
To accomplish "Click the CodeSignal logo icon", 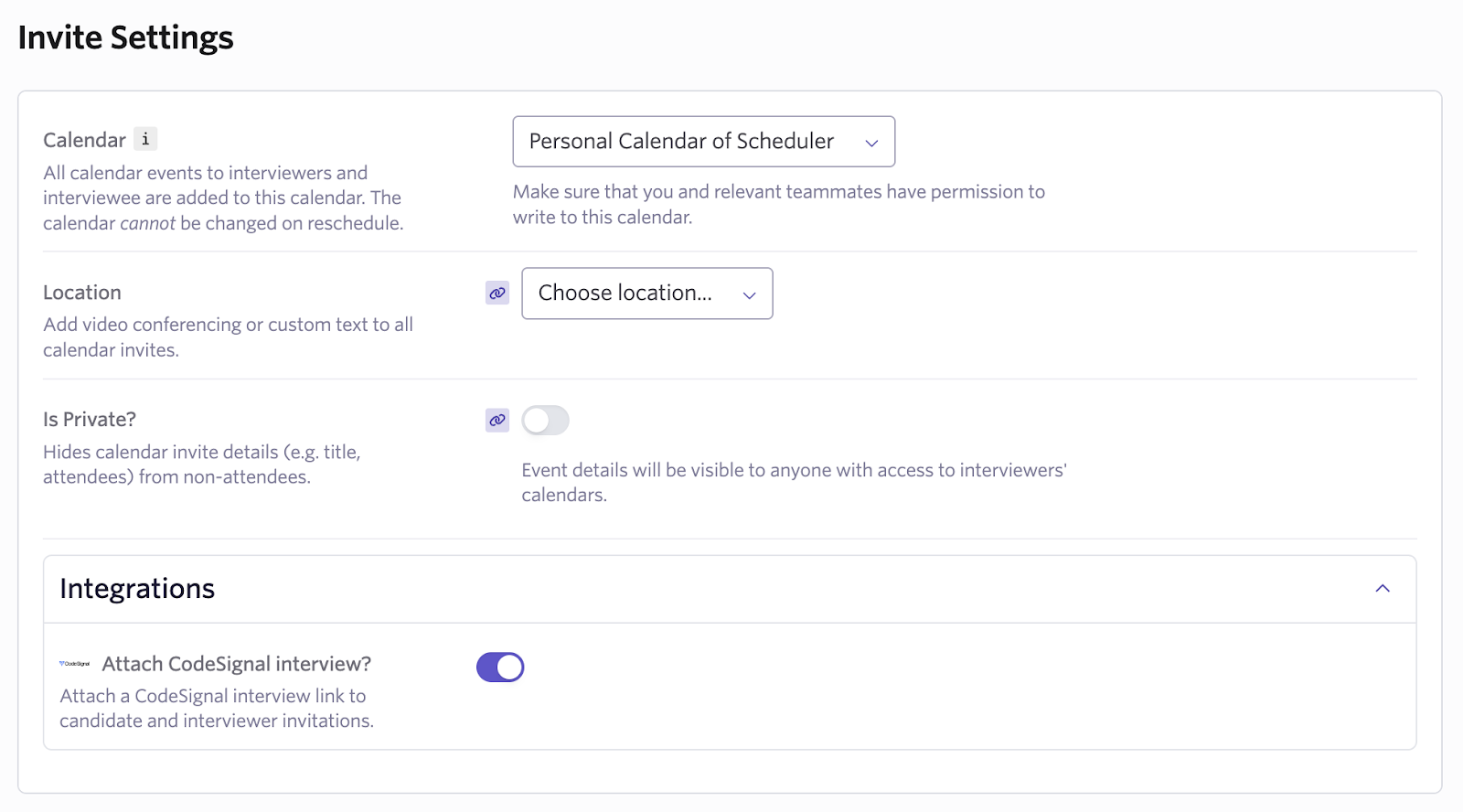I will (75, 664).
